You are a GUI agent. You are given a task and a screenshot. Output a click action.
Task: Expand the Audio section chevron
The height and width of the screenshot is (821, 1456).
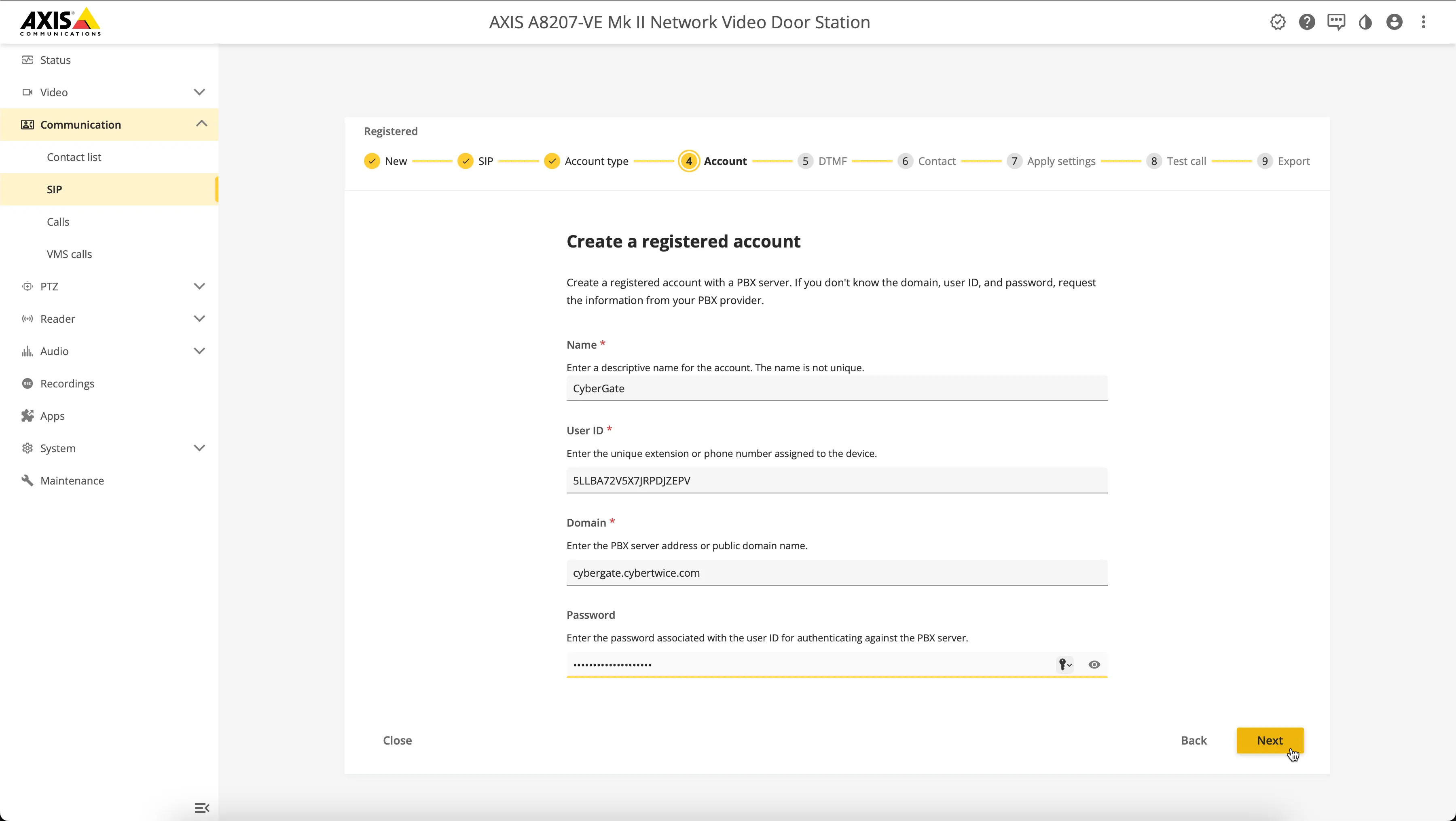point(199,351)
